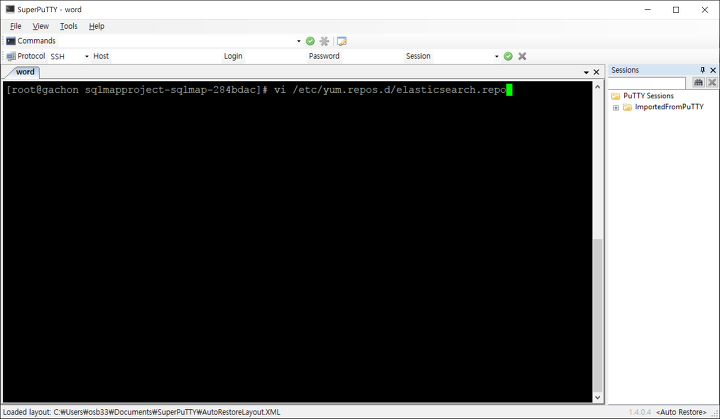Click the Host input field

(165, 56)
